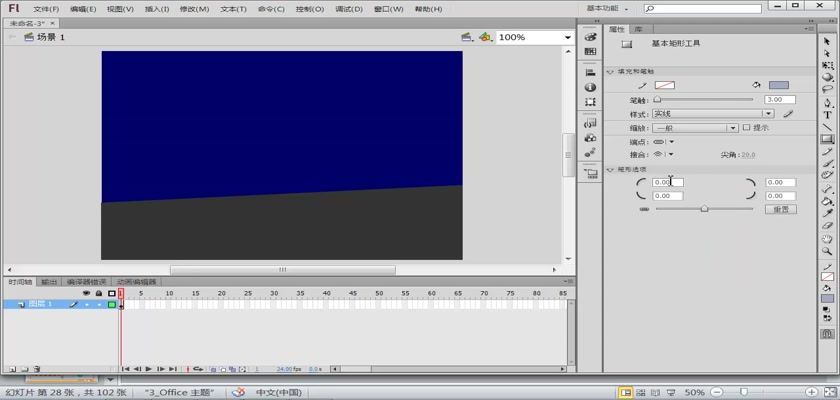Select the Pen tool
Viewport: 840px width, 400px height.
click(827, 103)
